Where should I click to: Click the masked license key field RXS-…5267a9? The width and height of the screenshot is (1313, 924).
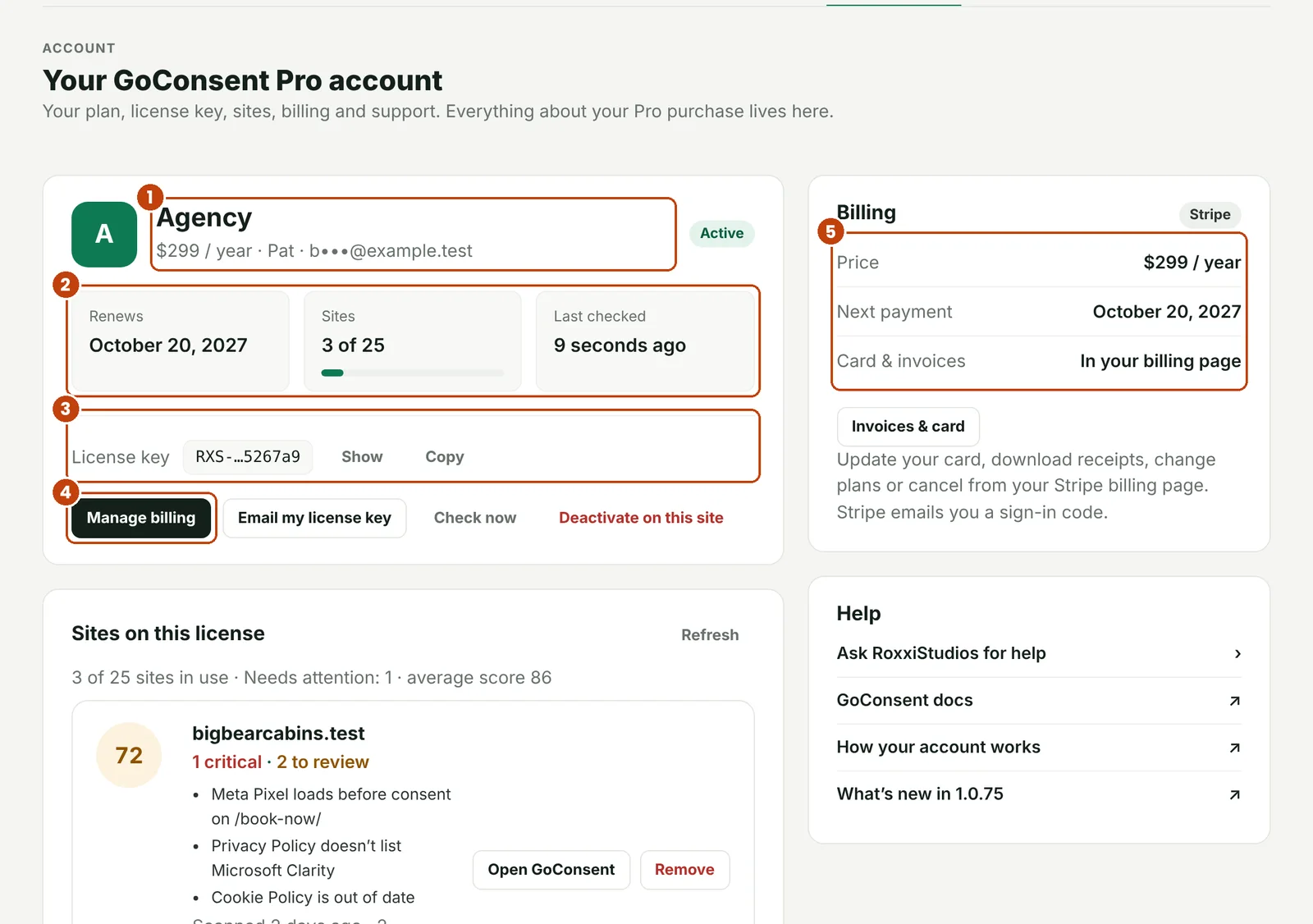tap(248, 457)
